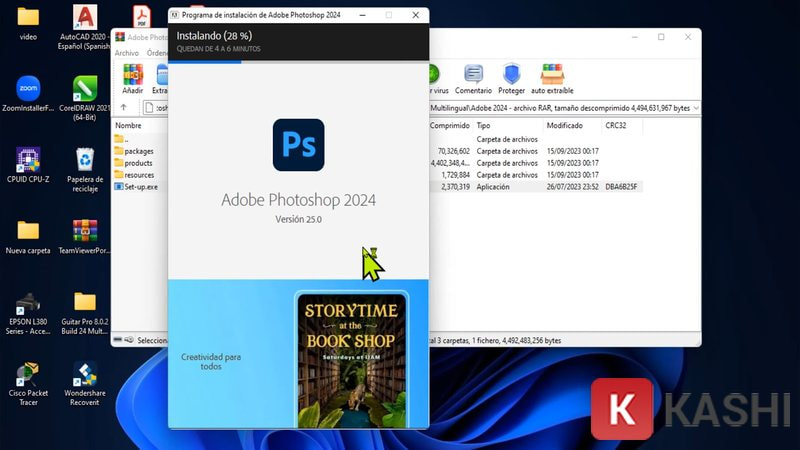
Task: Minimize the WinRAR window
Action: click(x=635, y=37)
